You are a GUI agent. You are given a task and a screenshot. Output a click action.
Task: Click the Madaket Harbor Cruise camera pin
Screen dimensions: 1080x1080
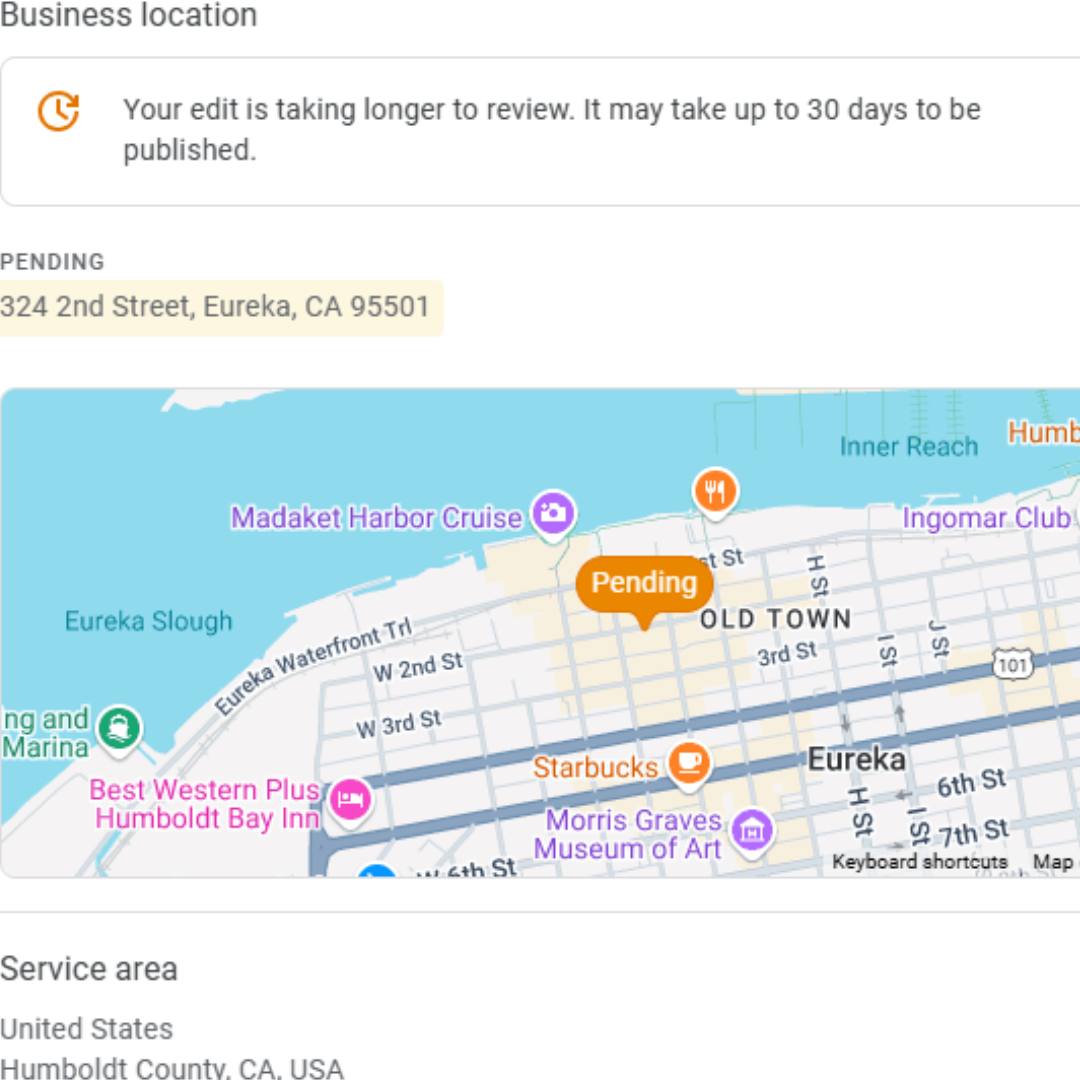(x=552, y=514)
